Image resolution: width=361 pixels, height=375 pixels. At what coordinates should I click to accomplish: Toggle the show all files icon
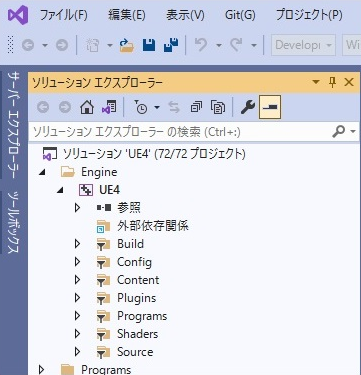pos(218,107)
